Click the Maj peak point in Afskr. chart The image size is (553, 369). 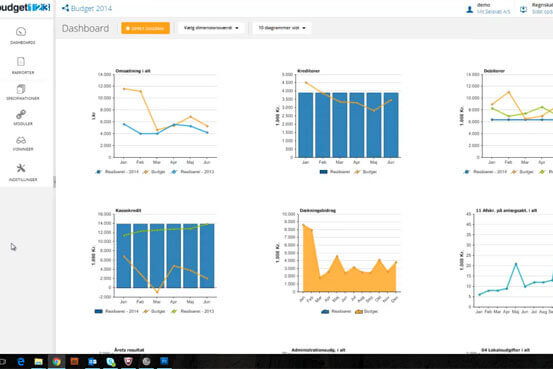tap(516, 264)
